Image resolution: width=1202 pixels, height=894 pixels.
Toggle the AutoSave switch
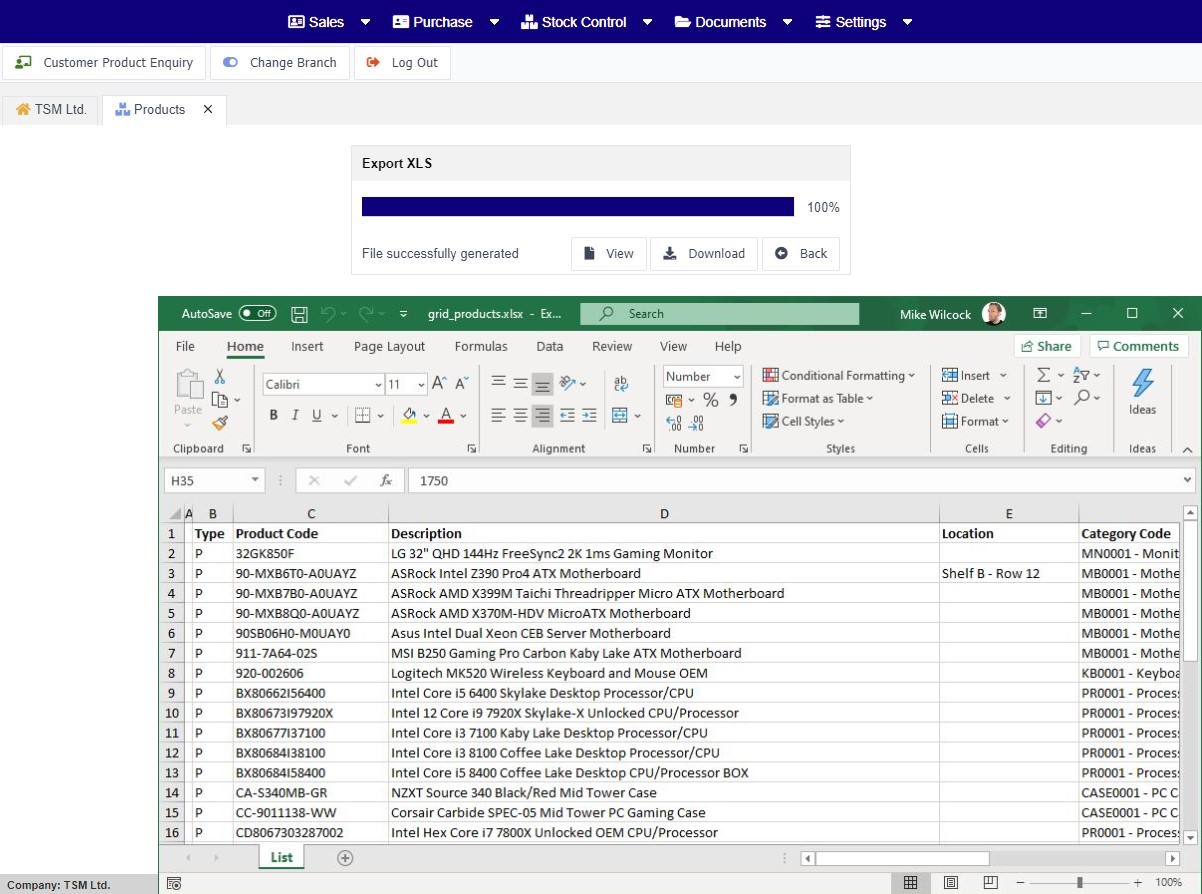(257, 314)
